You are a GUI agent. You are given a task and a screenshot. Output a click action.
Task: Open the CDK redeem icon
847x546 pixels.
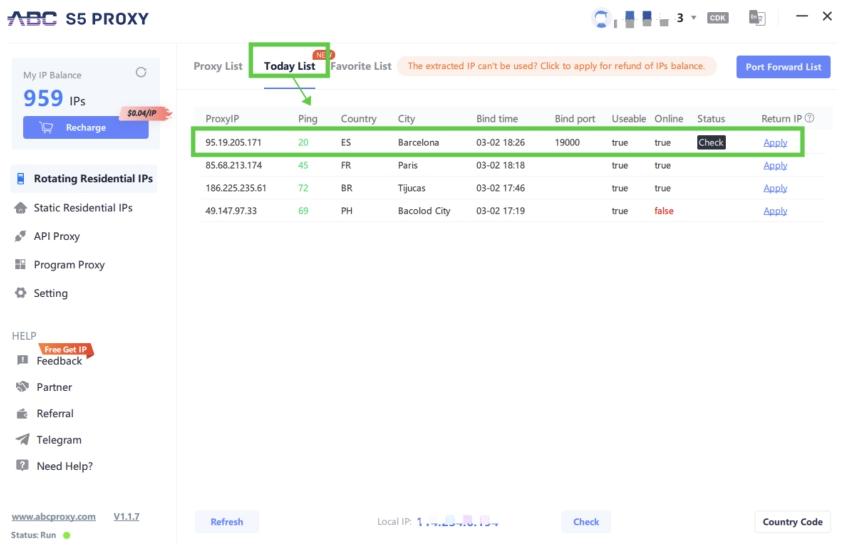[717, 18]
